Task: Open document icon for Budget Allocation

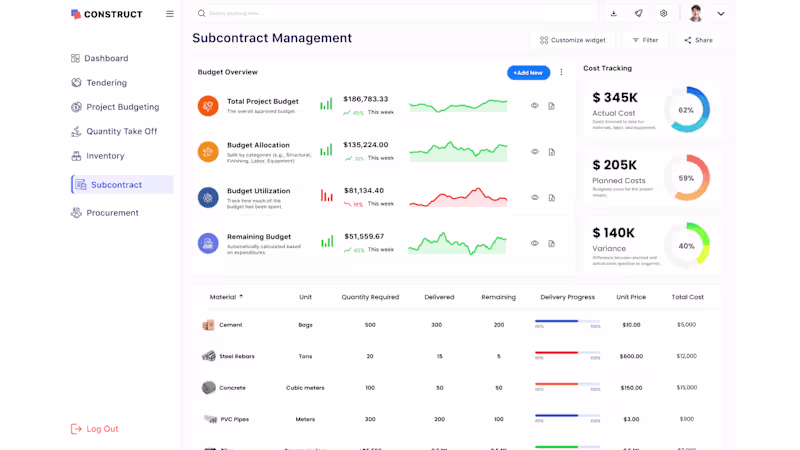Action: point(552,152)
